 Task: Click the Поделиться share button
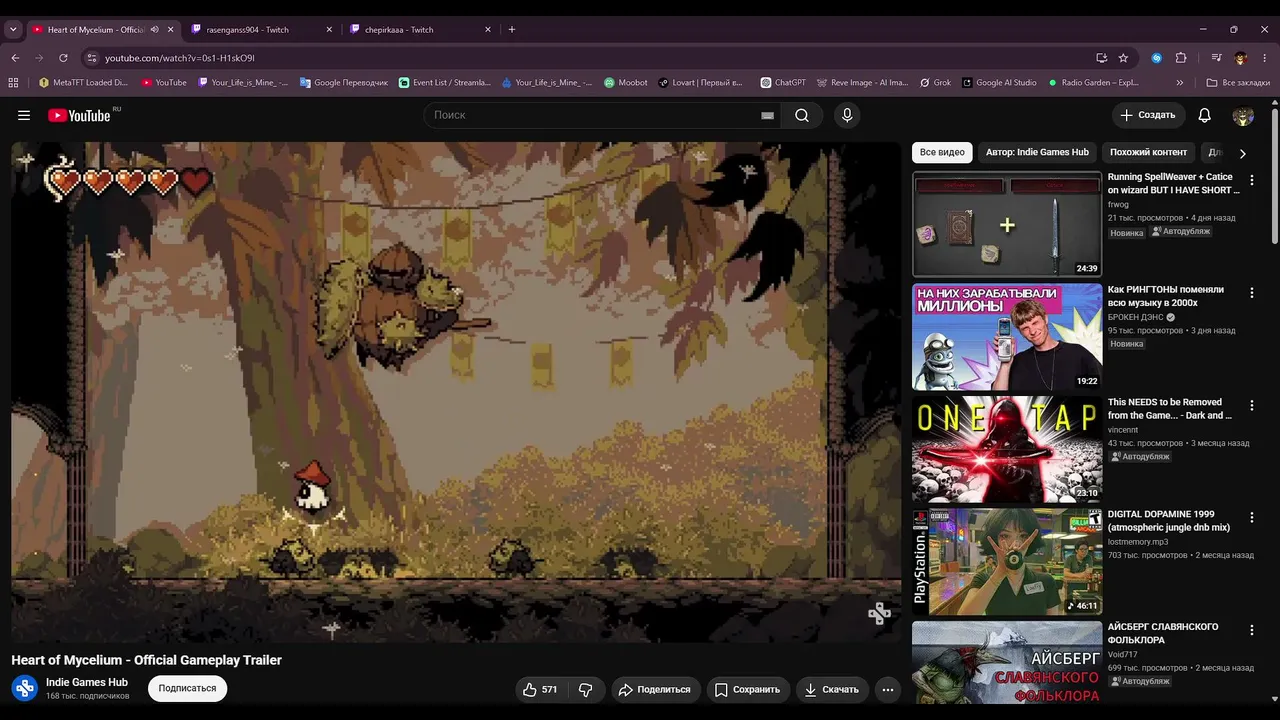pos(654,689)
